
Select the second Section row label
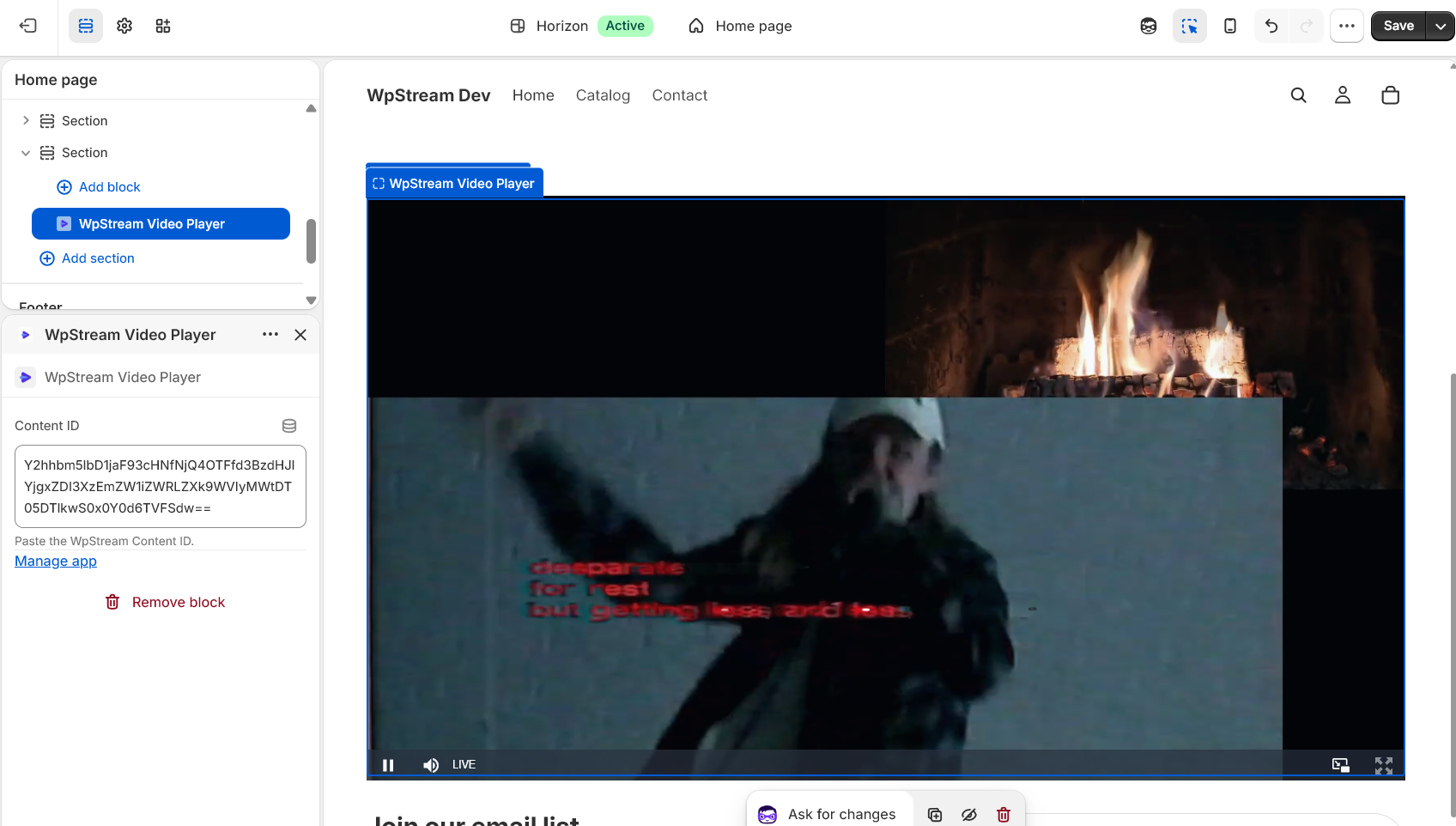click(x=84, y=153)
